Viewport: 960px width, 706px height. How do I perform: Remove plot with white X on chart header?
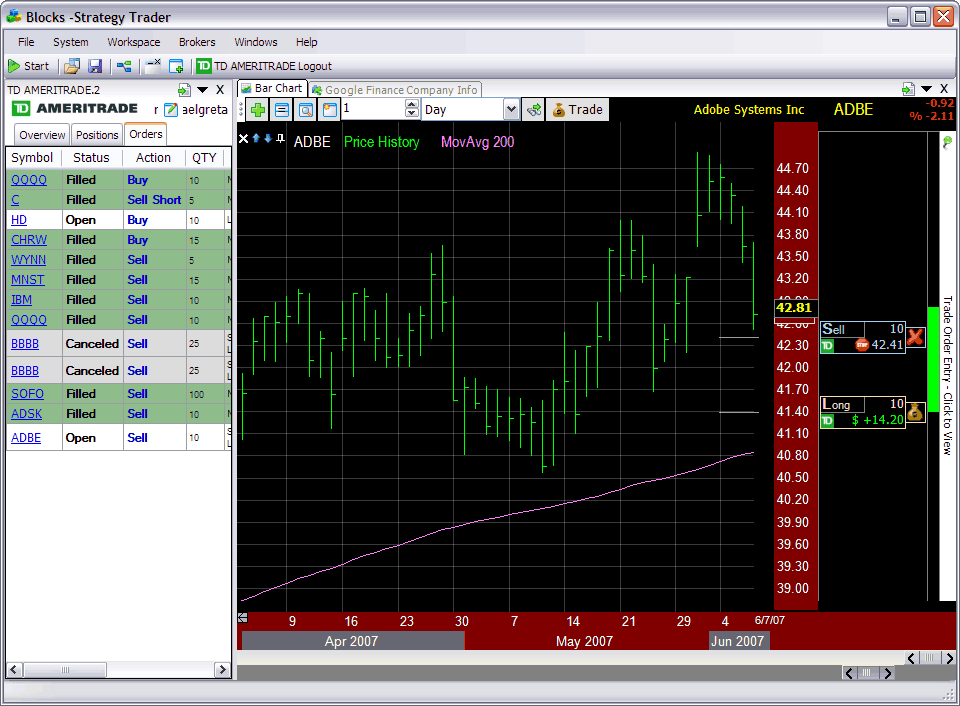pyautogui.click(x=243, y=139)
